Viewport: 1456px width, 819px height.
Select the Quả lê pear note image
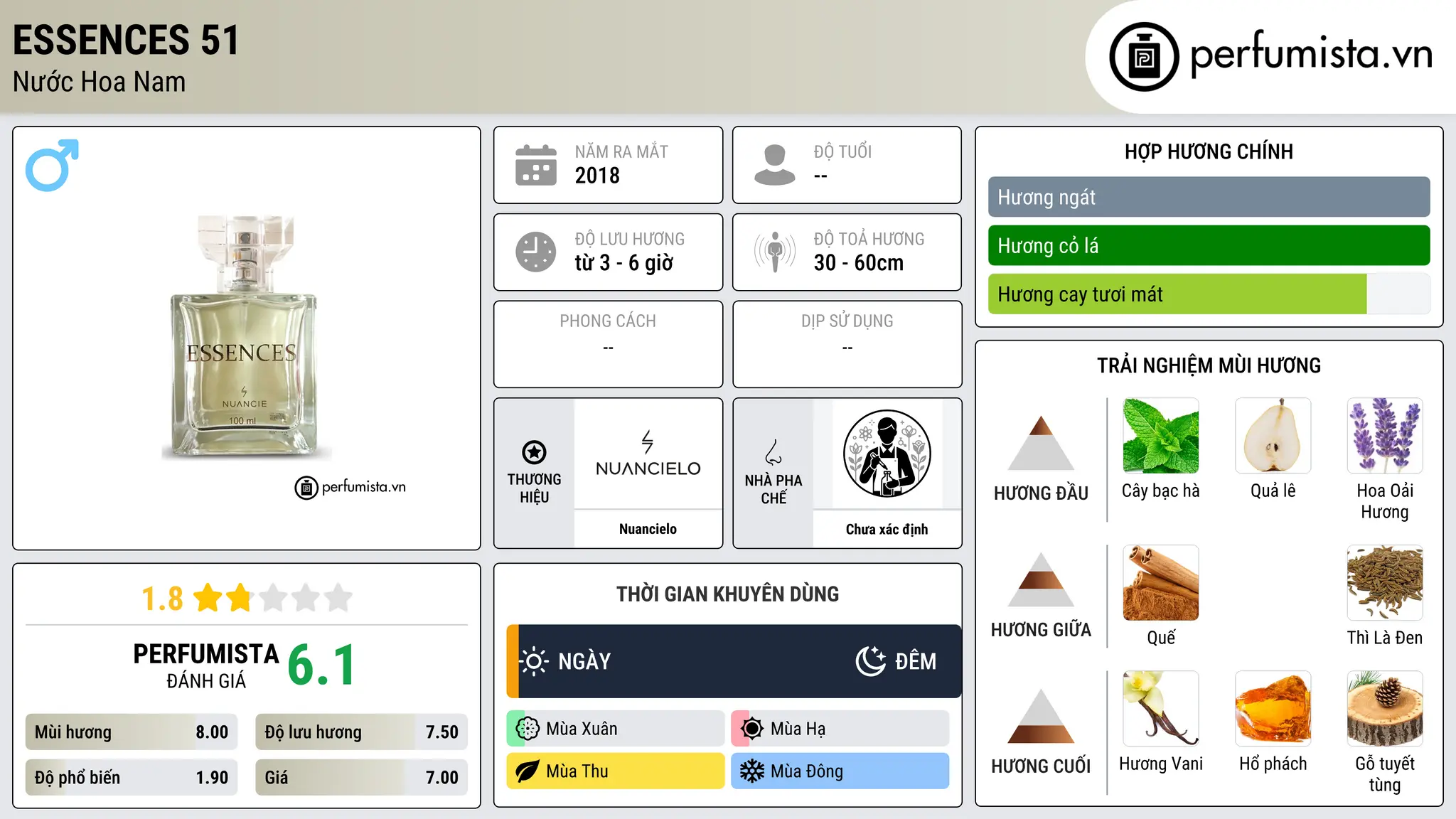1273,436
